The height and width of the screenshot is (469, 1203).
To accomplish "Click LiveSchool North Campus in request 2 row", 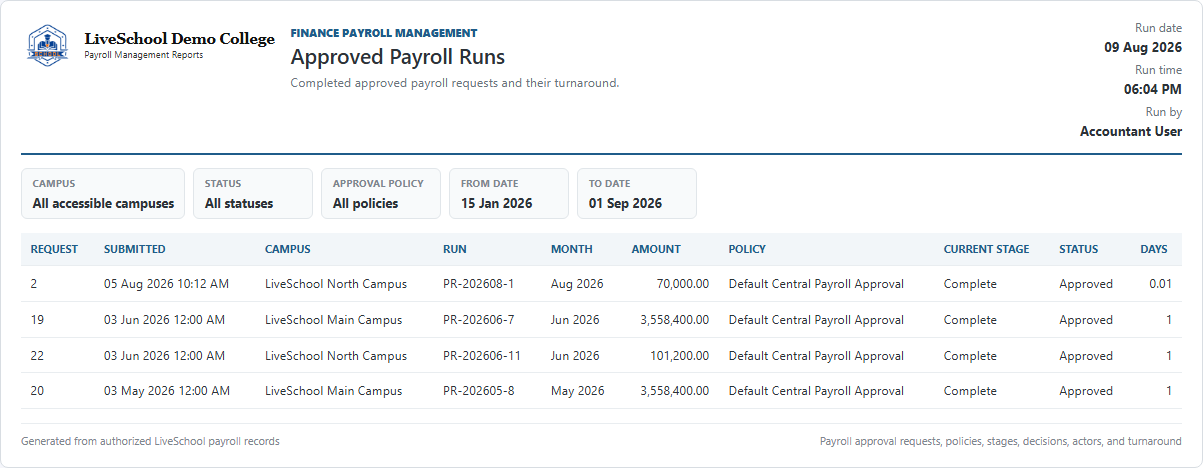I will pyautogui.click(x=336, y=284).
